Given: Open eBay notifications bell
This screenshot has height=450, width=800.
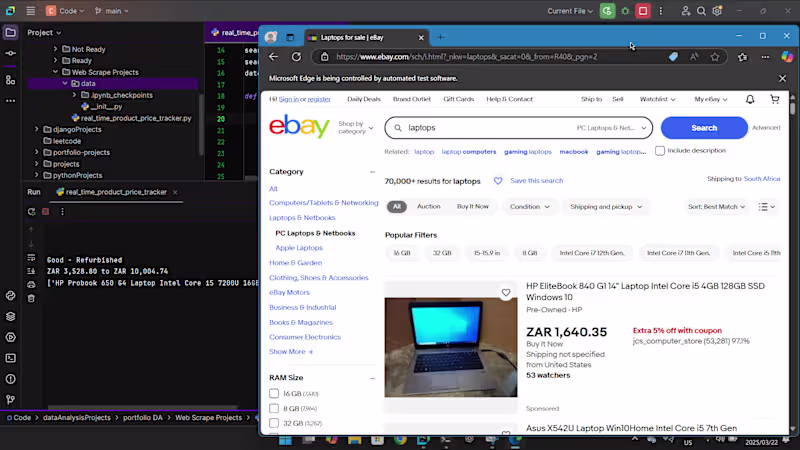Looking at the screenshot, I should tap(749, 99).
